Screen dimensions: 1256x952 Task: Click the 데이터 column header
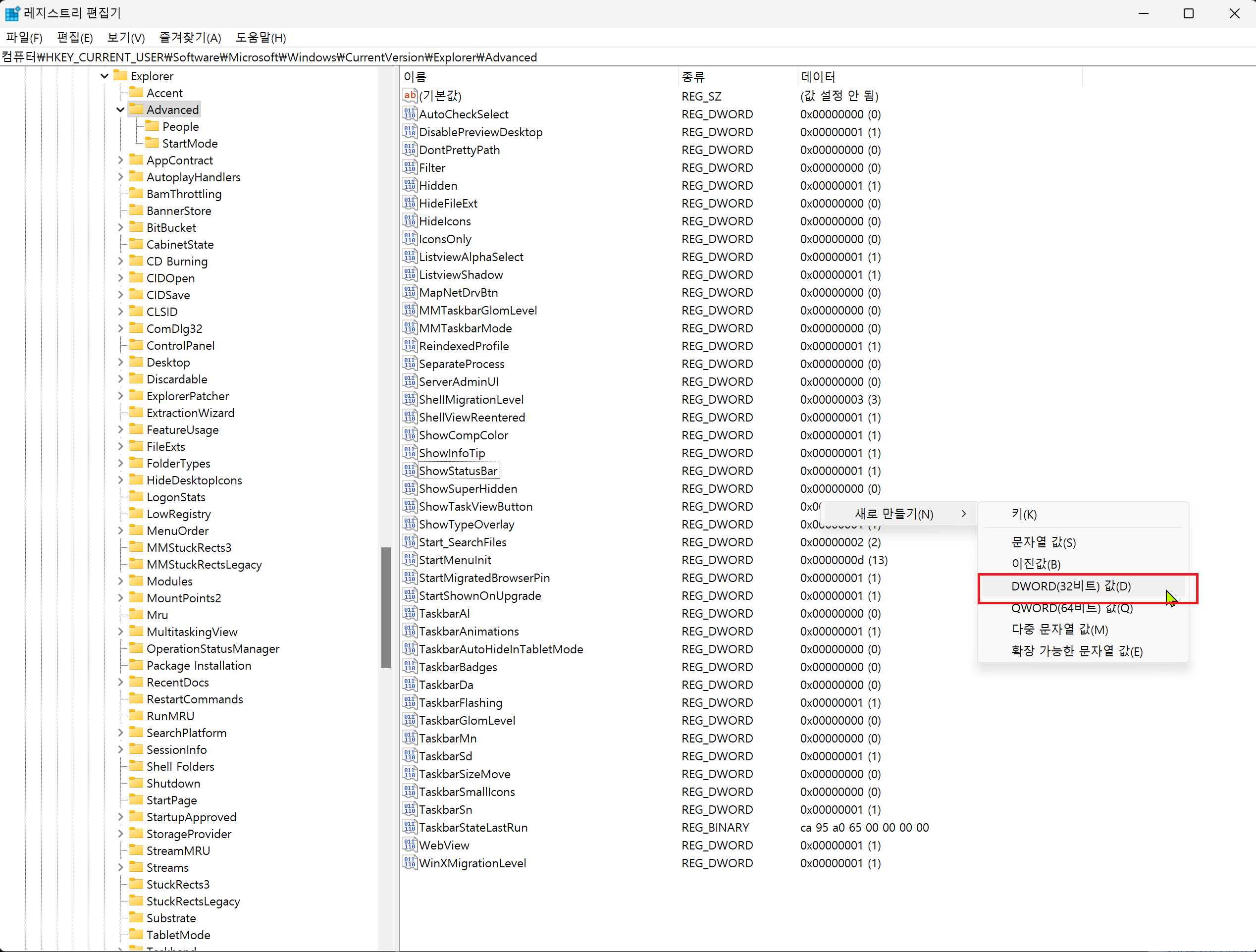click(818, 77)
